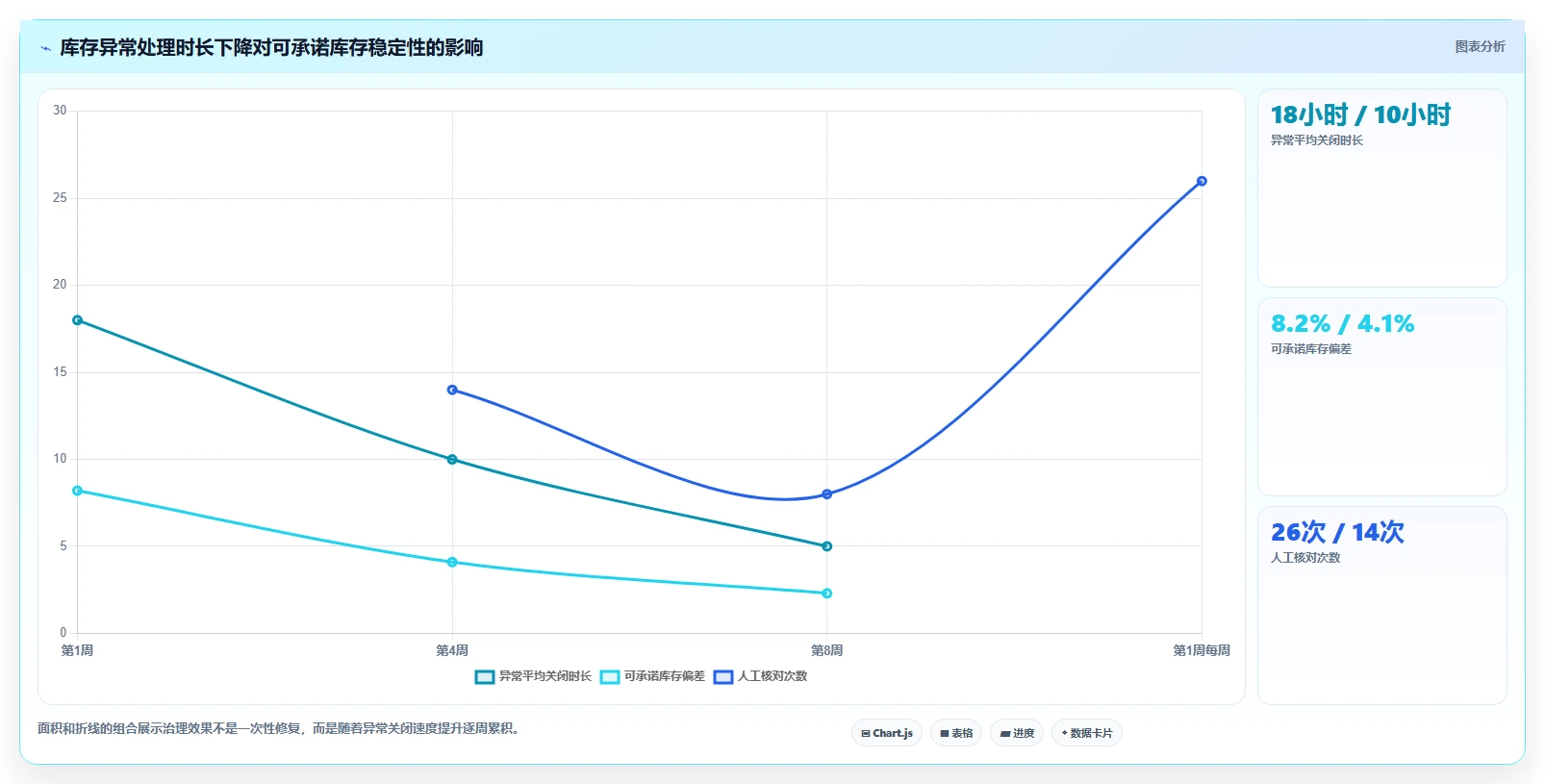Image resolution: width=1545 pixels, height=784 pixels.
Task: Click the teal data point at 18, 第1周
Action: (78, 320)
